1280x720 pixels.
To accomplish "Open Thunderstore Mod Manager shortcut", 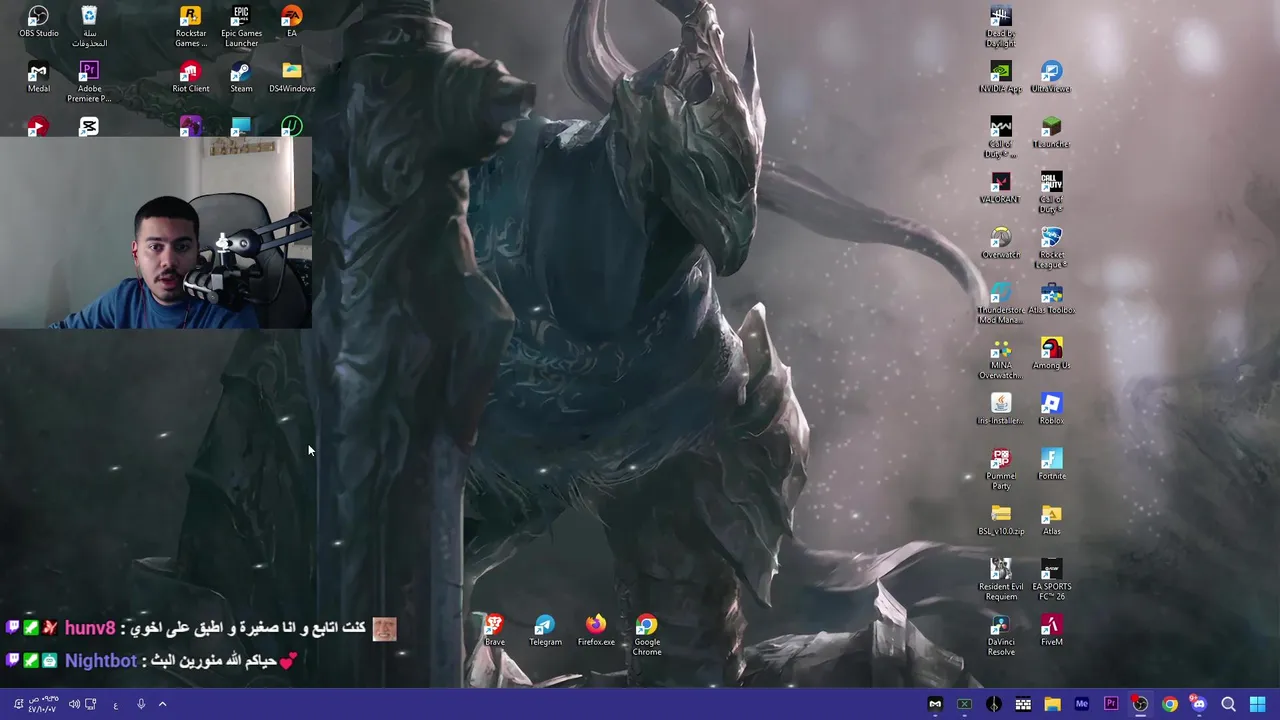I will pyautogui.click(x=1000, y=303).
